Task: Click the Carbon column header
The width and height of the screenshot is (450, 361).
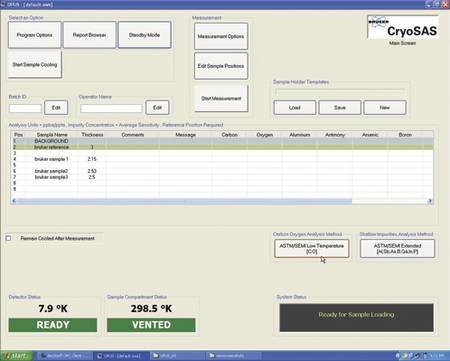Action: tap(230, 135)
